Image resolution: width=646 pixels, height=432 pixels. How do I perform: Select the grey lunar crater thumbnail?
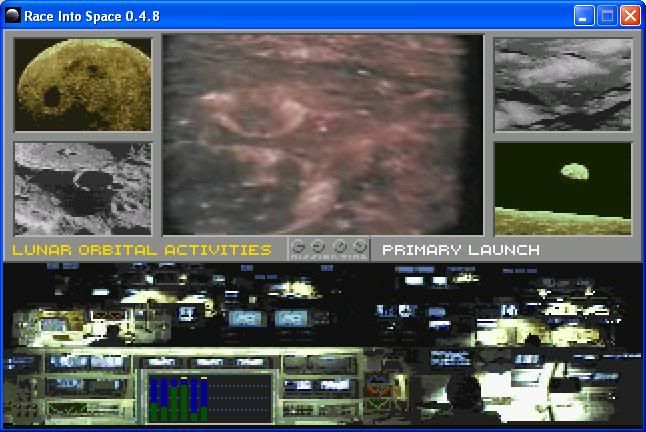click(x=83, y=189)
